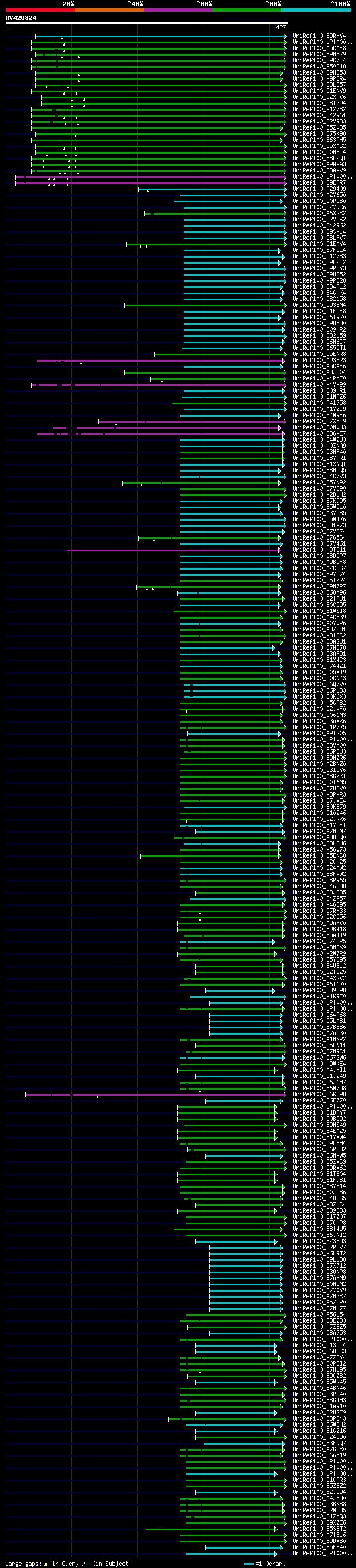Click the UniRef100_Q42961 hit label

319,115
